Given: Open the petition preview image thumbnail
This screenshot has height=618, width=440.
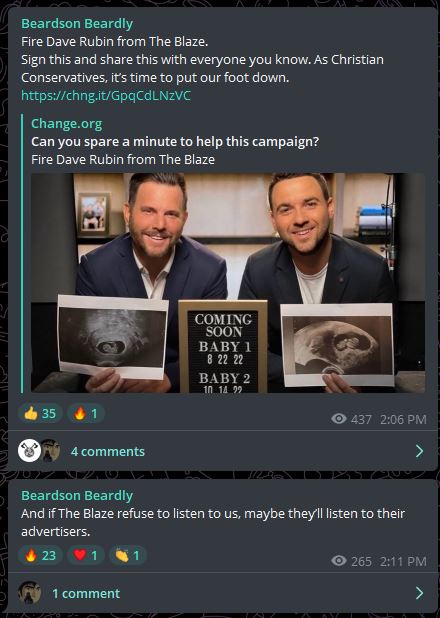Looking at the screenshot, I should (x=228, y=283).
